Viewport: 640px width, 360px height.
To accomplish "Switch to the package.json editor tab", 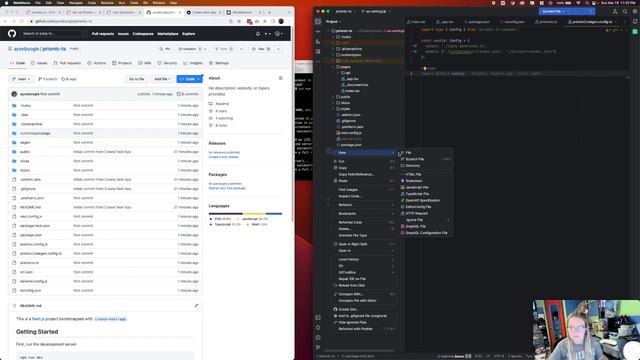I will pos(477,22).
